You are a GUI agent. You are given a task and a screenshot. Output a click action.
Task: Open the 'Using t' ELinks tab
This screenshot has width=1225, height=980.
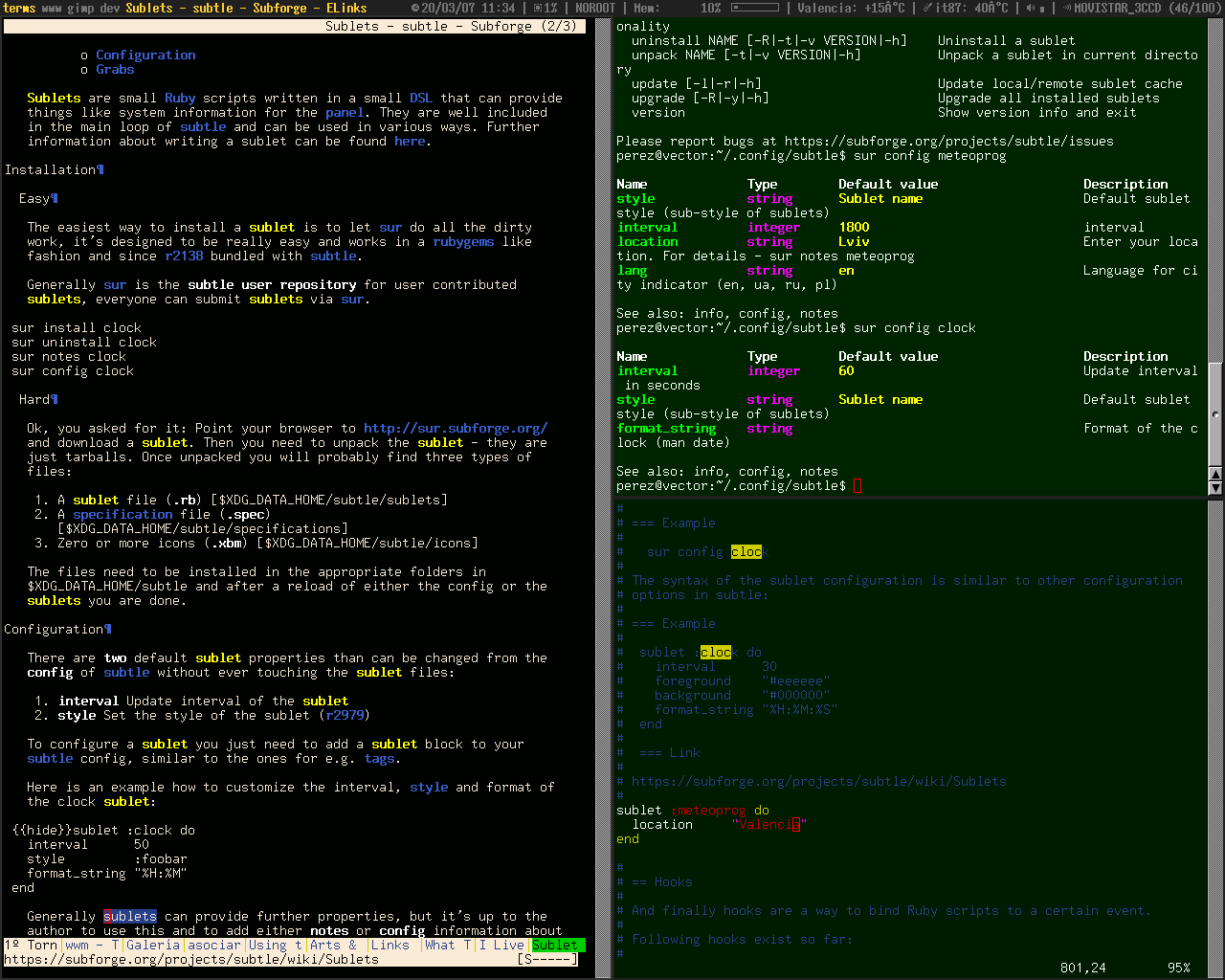[276, 945]
